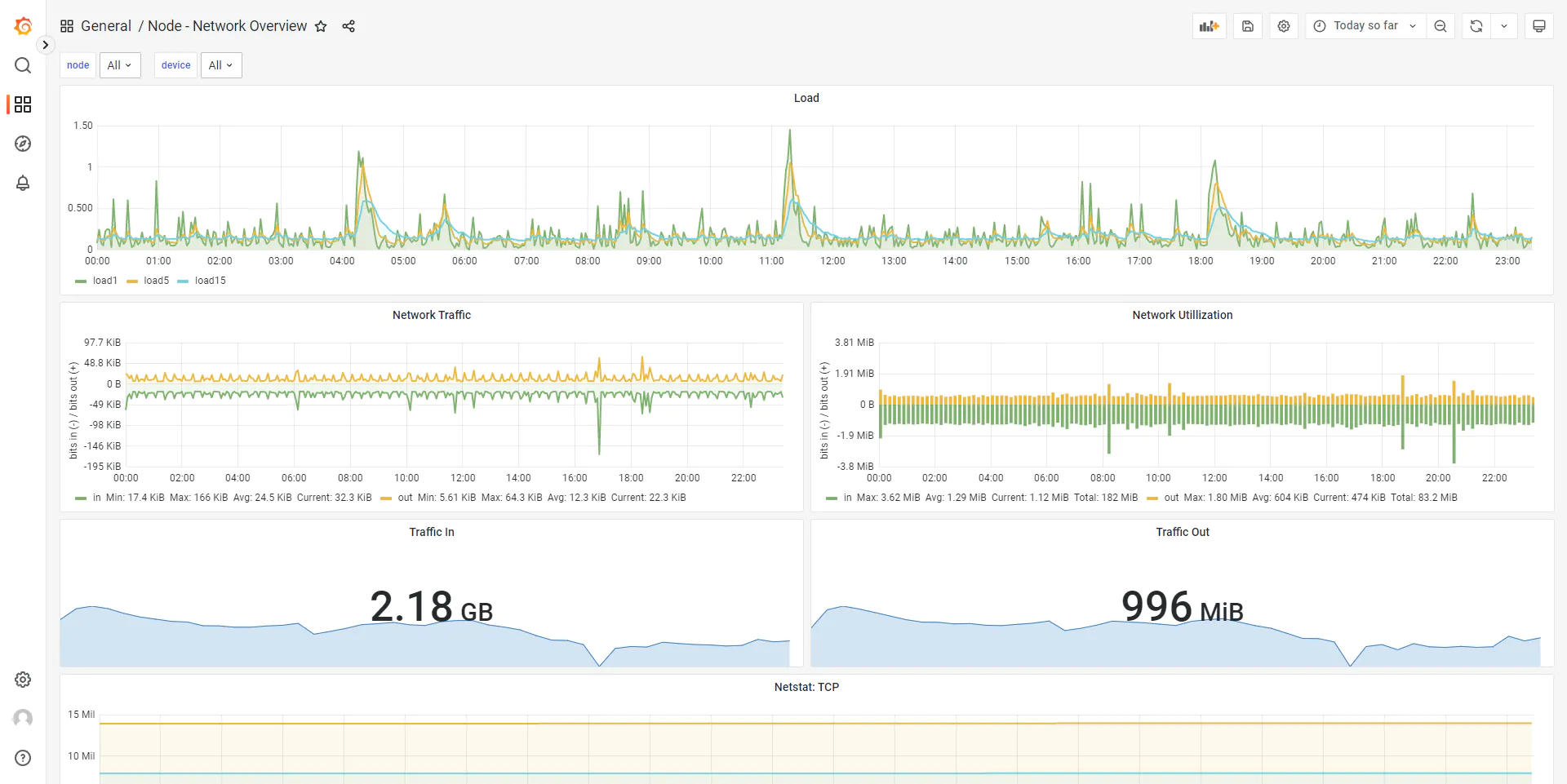Open the Dashboards sidebar icon

pyautogui.click(x=23, y=104)
